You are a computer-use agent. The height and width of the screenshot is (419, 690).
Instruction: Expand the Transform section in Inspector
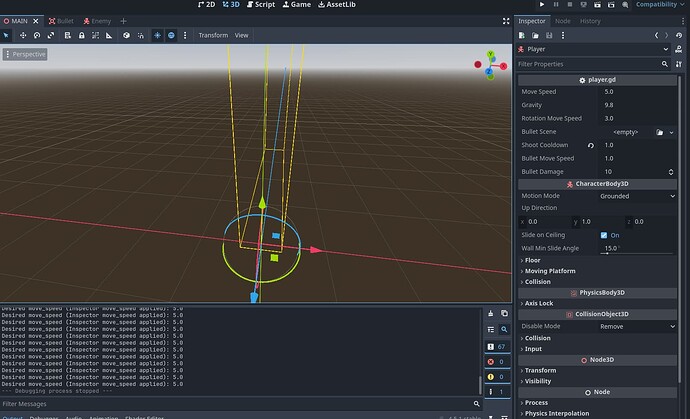[x=540, y=370]
